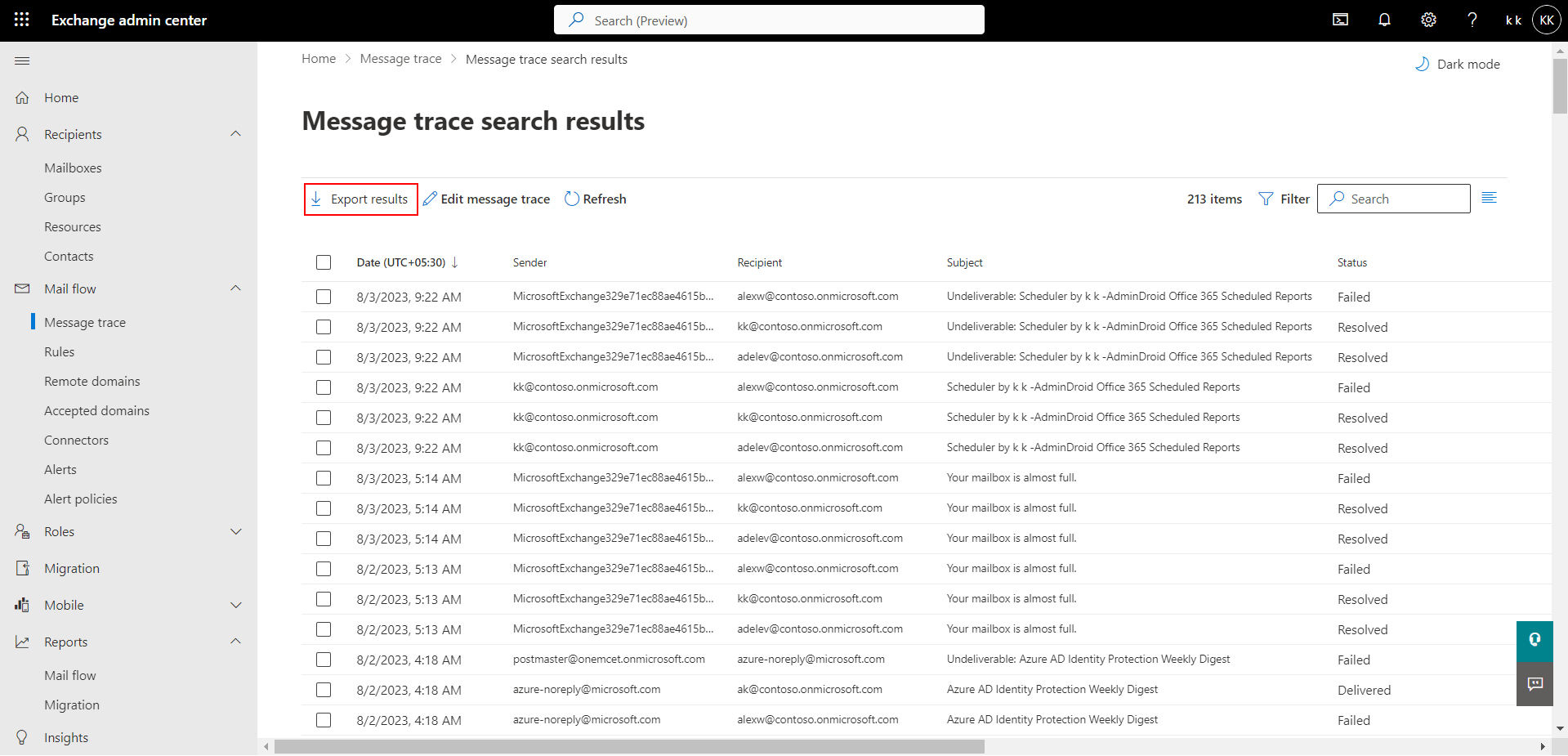This screenshot has width=1568, height=756.
Task: Expand the Roles section
Action: point(236,531)
